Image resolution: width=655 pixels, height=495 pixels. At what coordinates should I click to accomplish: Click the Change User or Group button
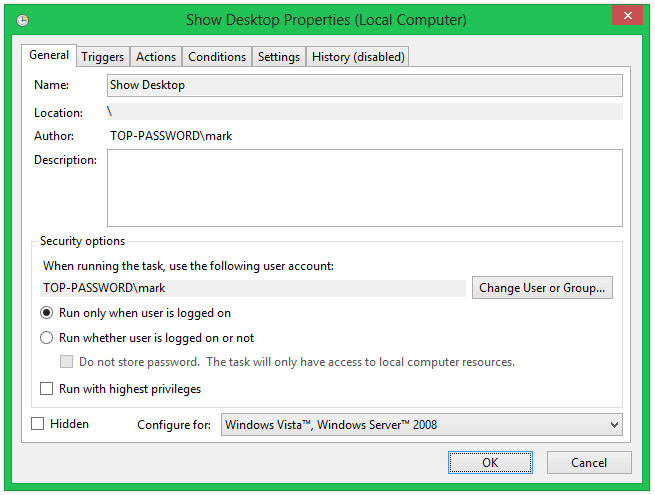(x=542, y=288)
